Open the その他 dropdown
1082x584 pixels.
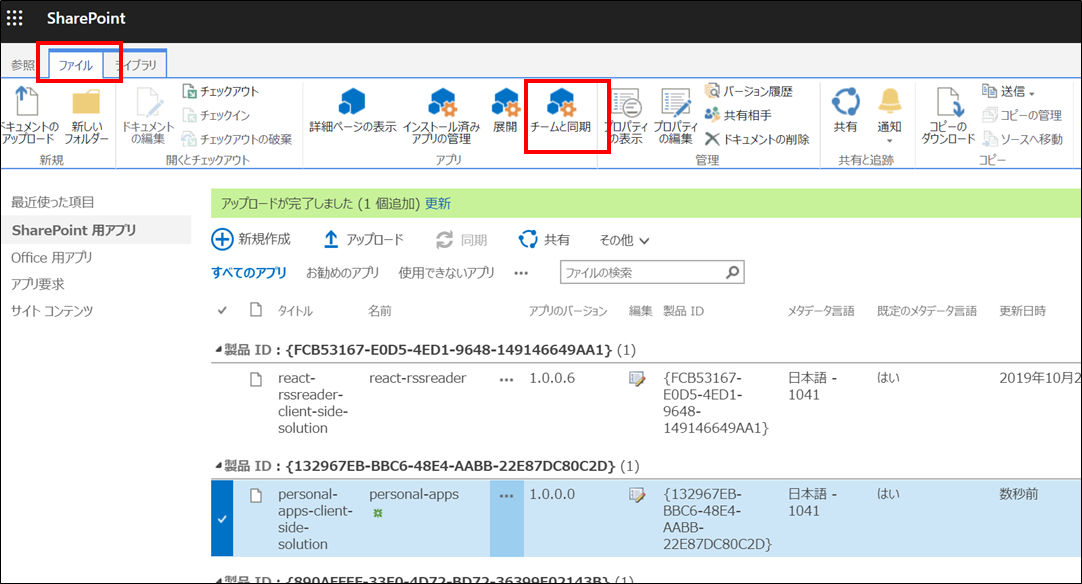coord(624,240)
